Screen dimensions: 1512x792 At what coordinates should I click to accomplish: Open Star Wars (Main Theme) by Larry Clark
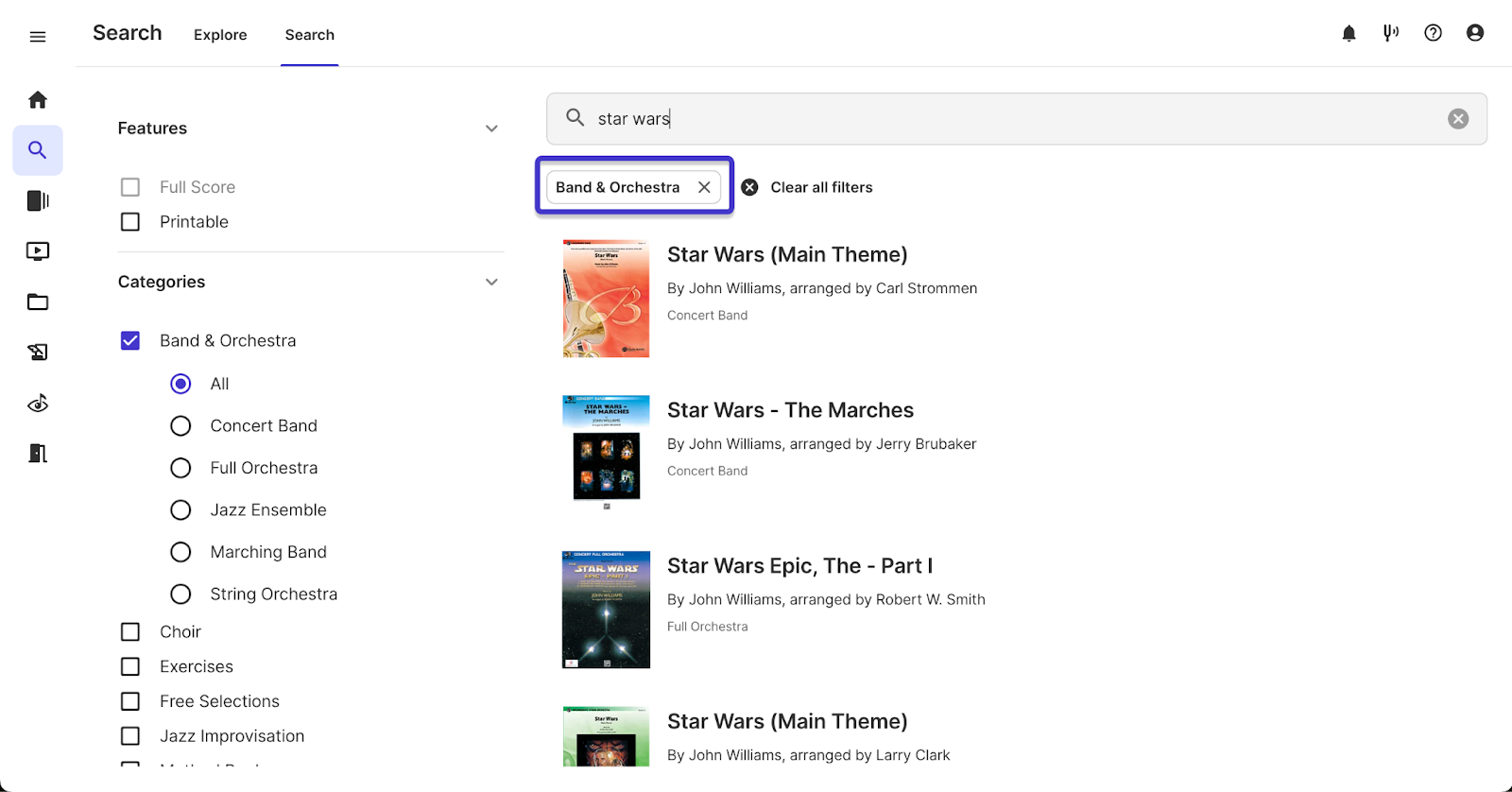pyautogui.click(x=787, y=721)
